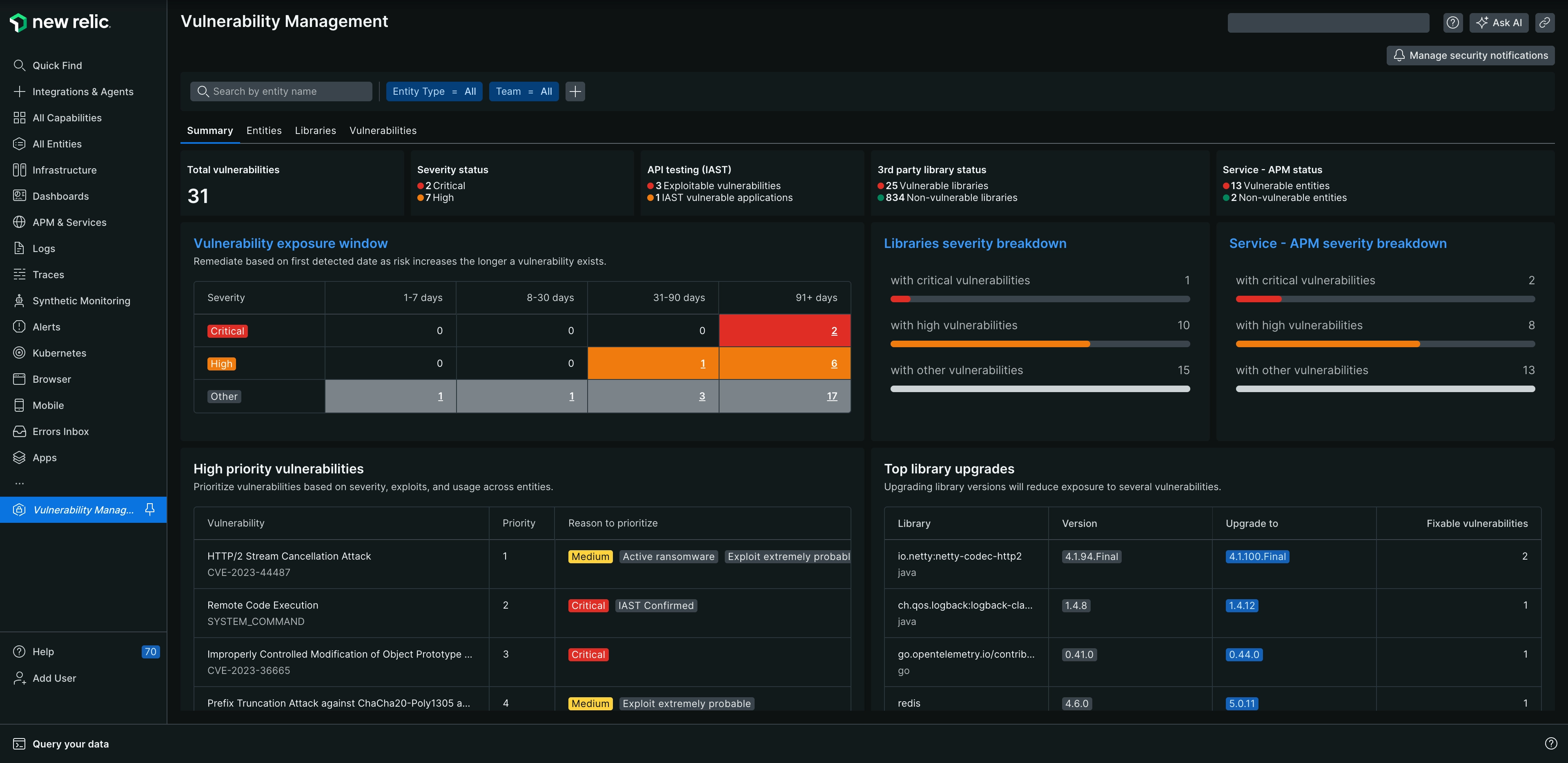Click the add filter plus icon
This screenshot has width=1568, height=763.
(x=576, y=91)
